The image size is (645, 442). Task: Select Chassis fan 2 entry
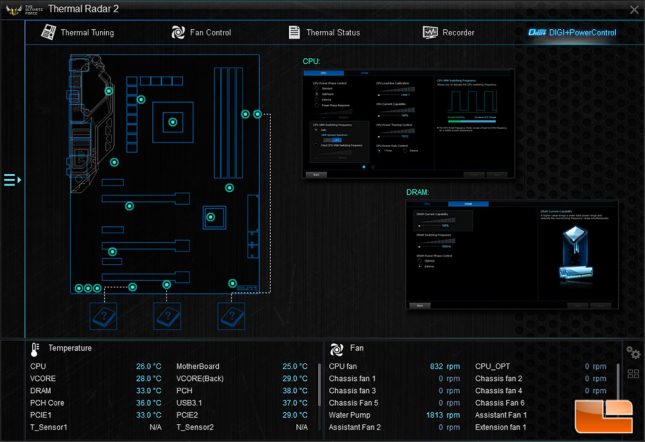point(541,379)
